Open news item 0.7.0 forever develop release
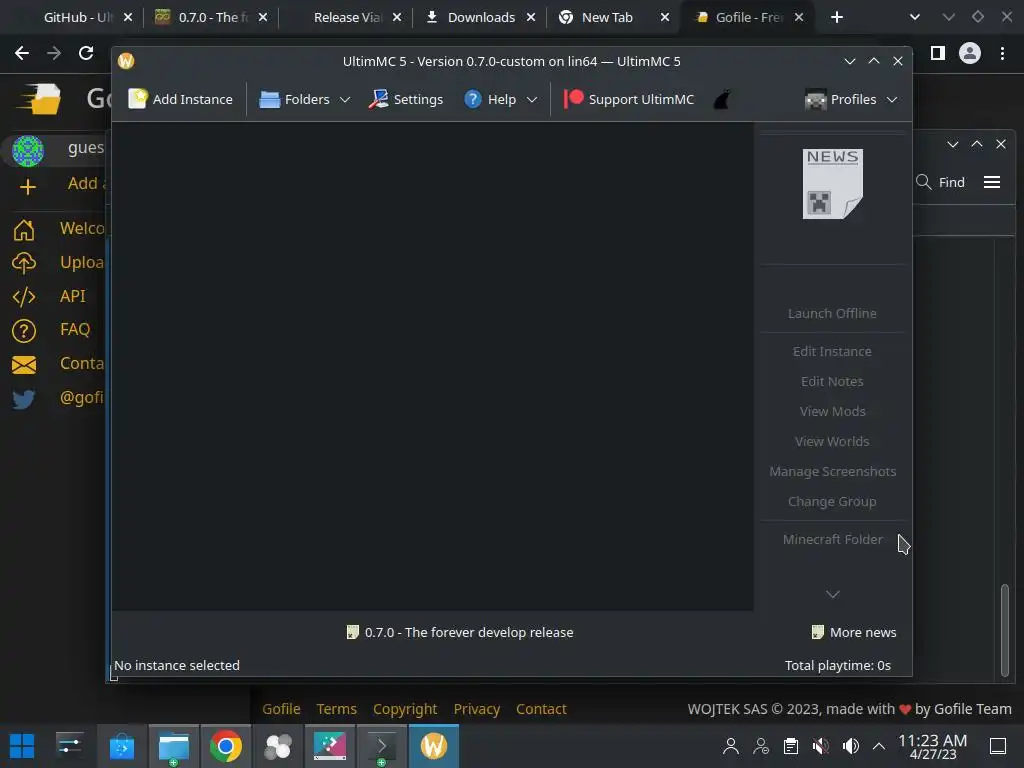This screenshot has height=768, width=1024. click(x=460, y=632)
